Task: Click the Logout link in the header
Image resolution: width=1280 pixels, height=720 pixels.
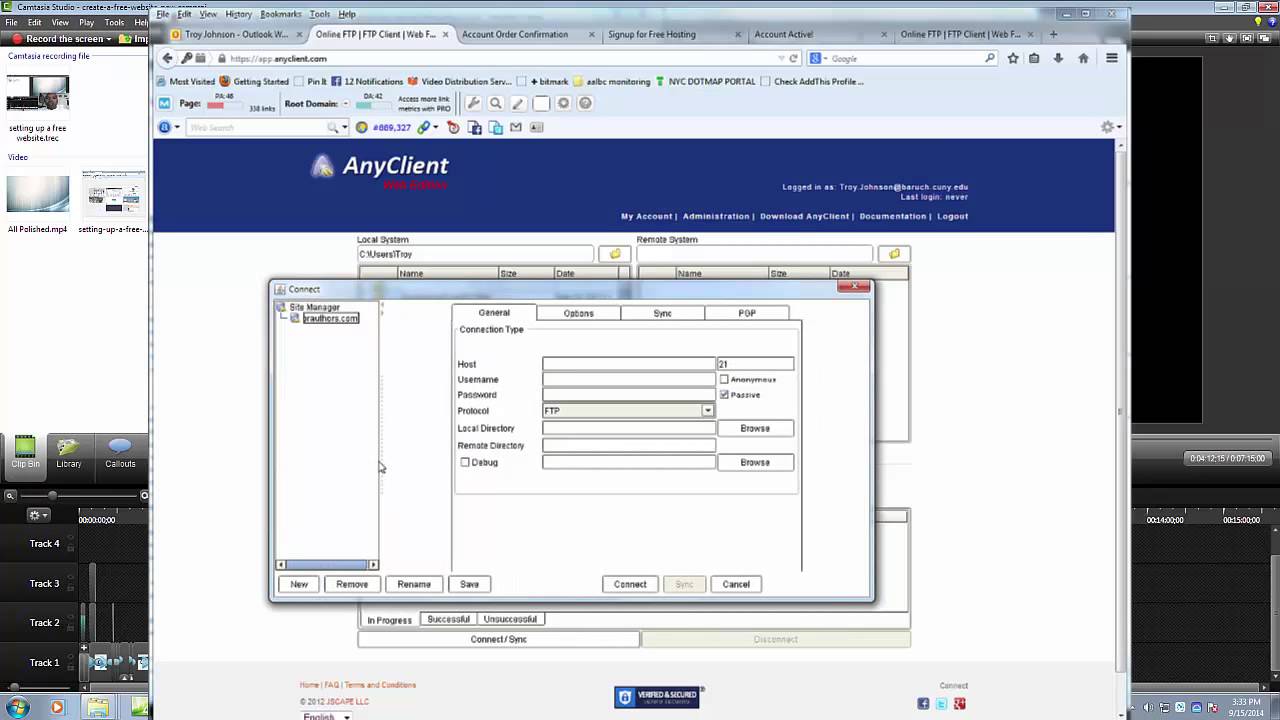Action: point(952,216)
